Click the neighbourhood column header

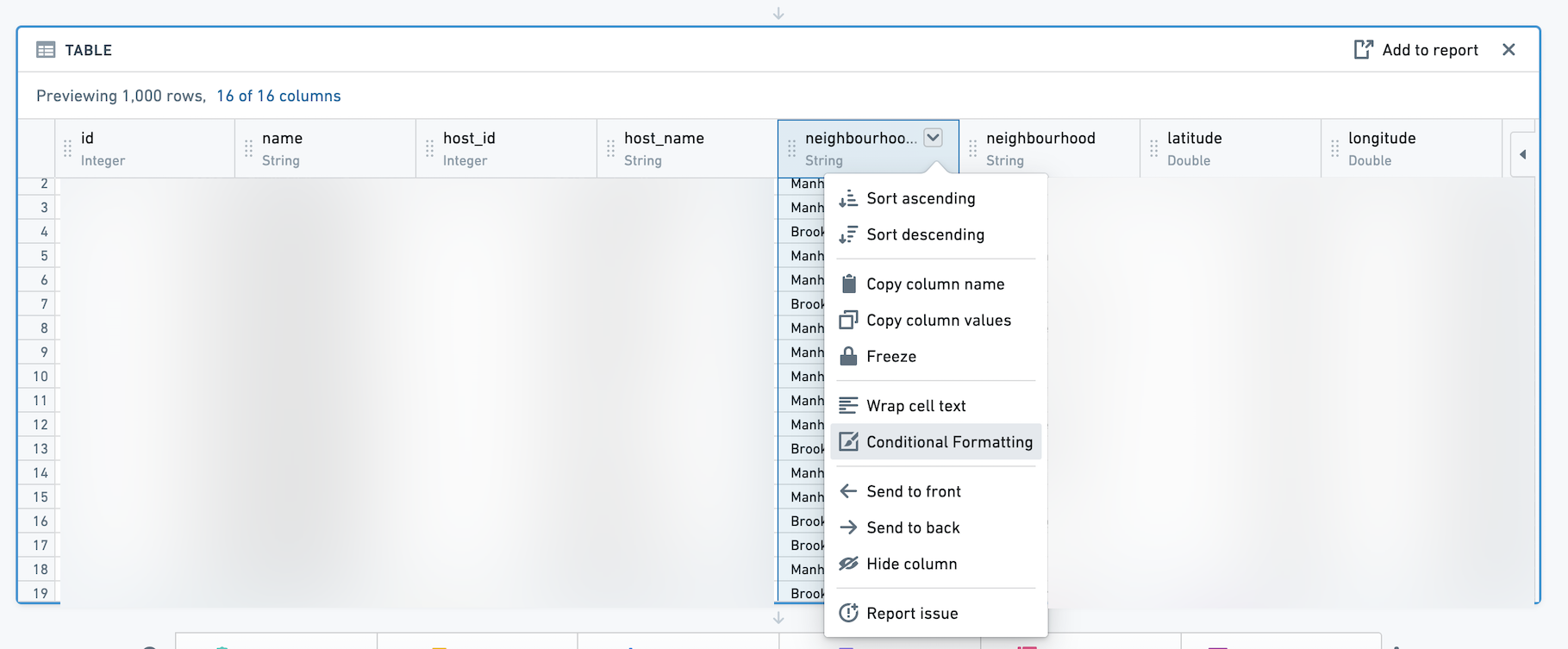[x=1049, y=148]
